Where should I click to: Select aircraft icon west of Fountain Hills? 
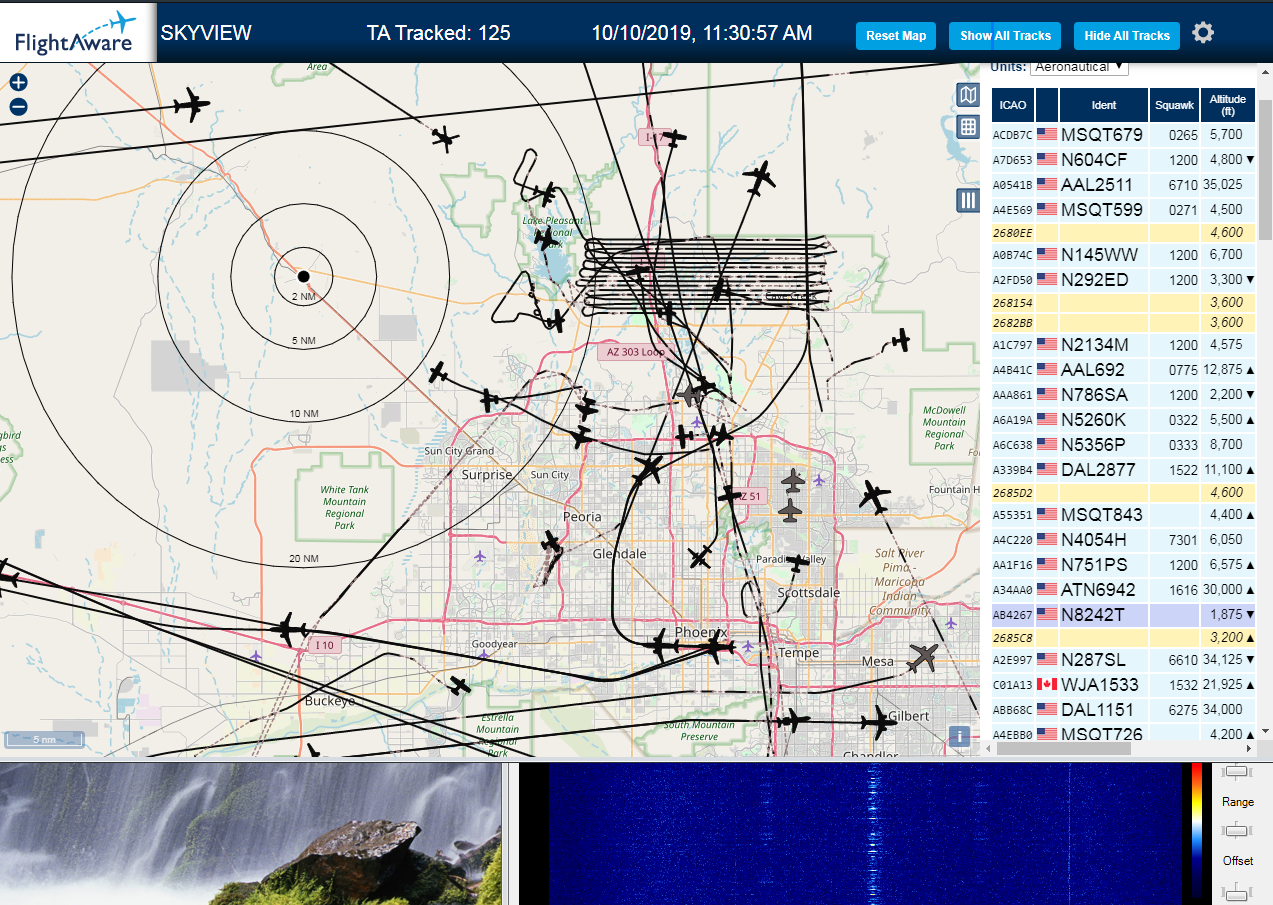[x=875, y=496]
